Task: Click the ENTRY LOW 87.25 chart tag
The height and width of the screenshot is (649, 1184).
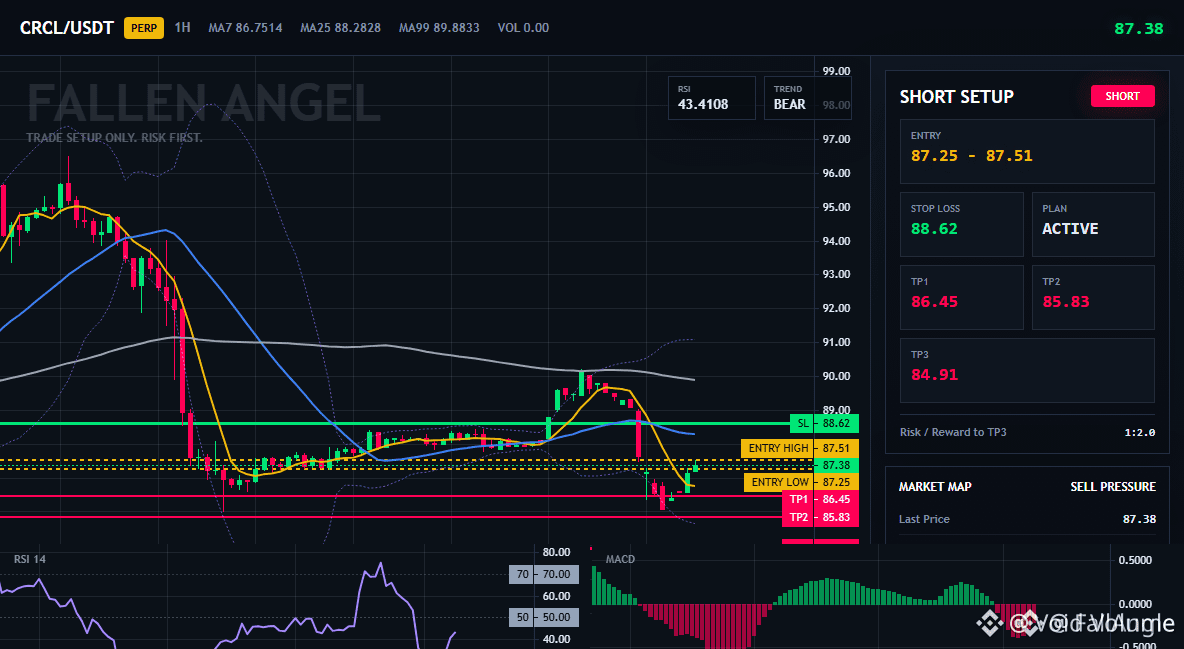Action: [x=801, y=482]
